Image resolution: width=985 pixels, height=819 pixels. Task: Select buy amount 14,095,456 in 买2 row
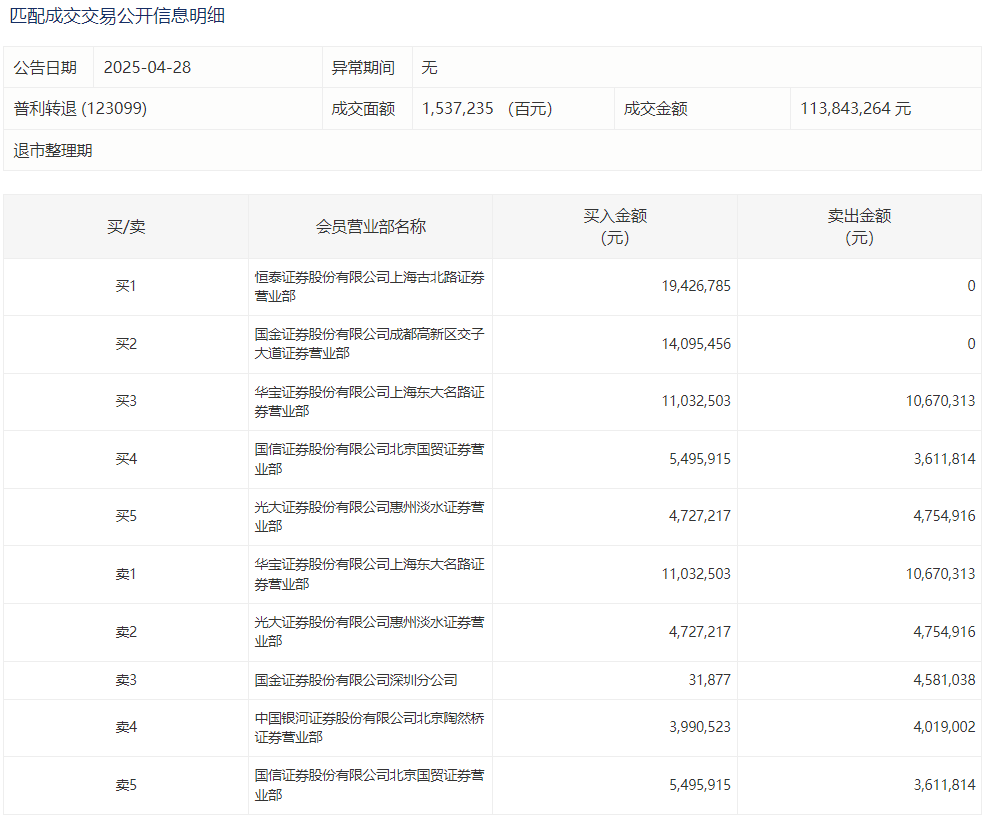696,344
